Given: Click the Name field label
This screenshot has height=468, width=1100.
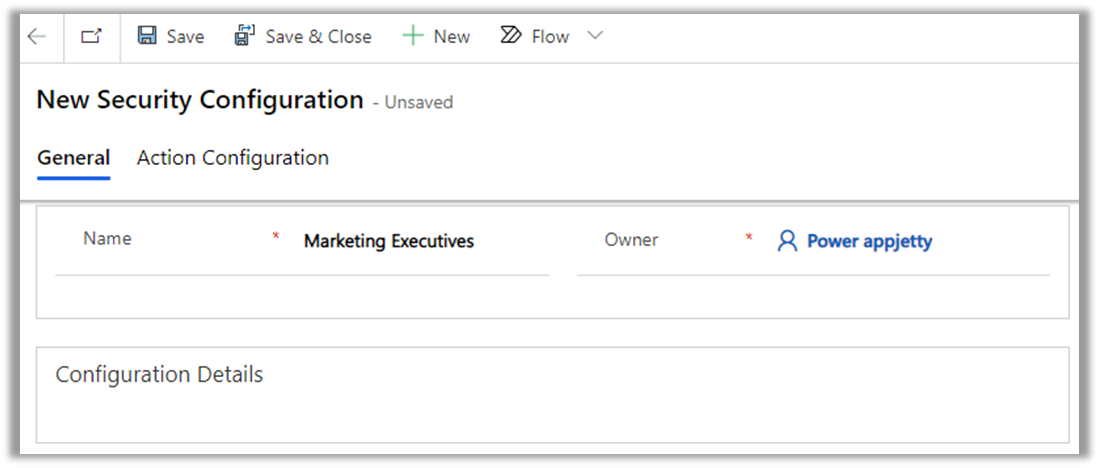Looking at the screenshot, I should click(107, 239).
